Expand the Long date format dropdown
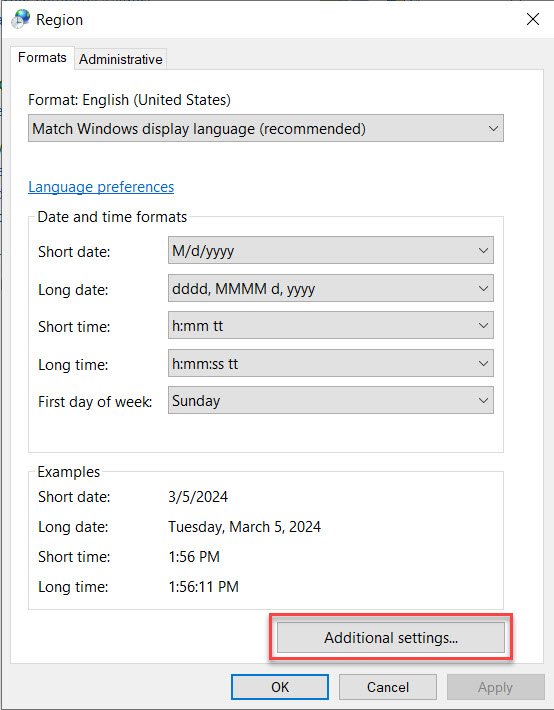Screen dimensions: 554x710 [331, 288]
